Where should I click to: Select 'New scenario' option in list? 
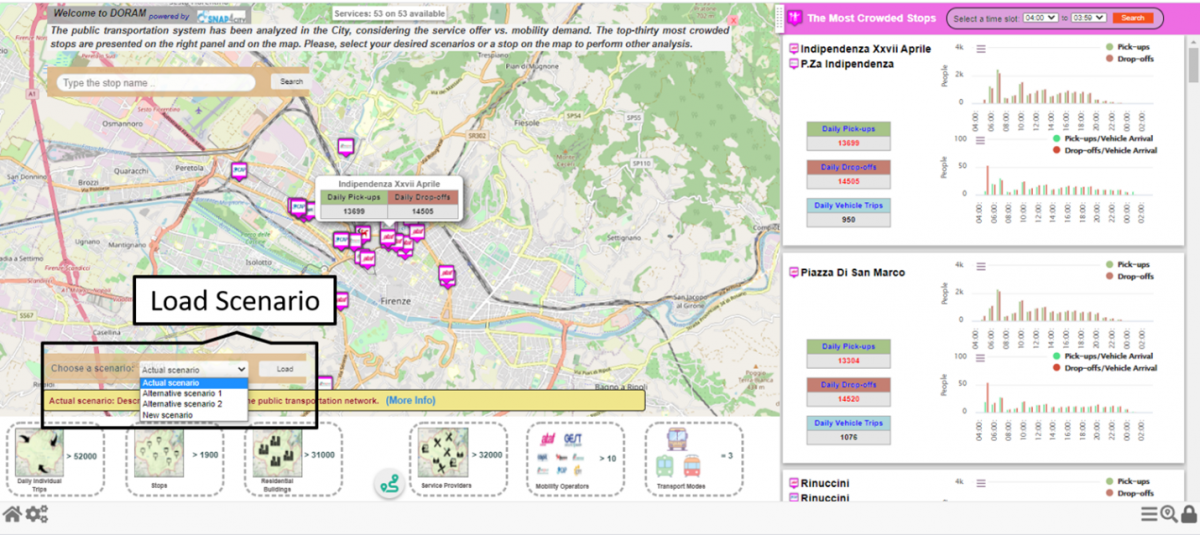(x=168, y=414)
